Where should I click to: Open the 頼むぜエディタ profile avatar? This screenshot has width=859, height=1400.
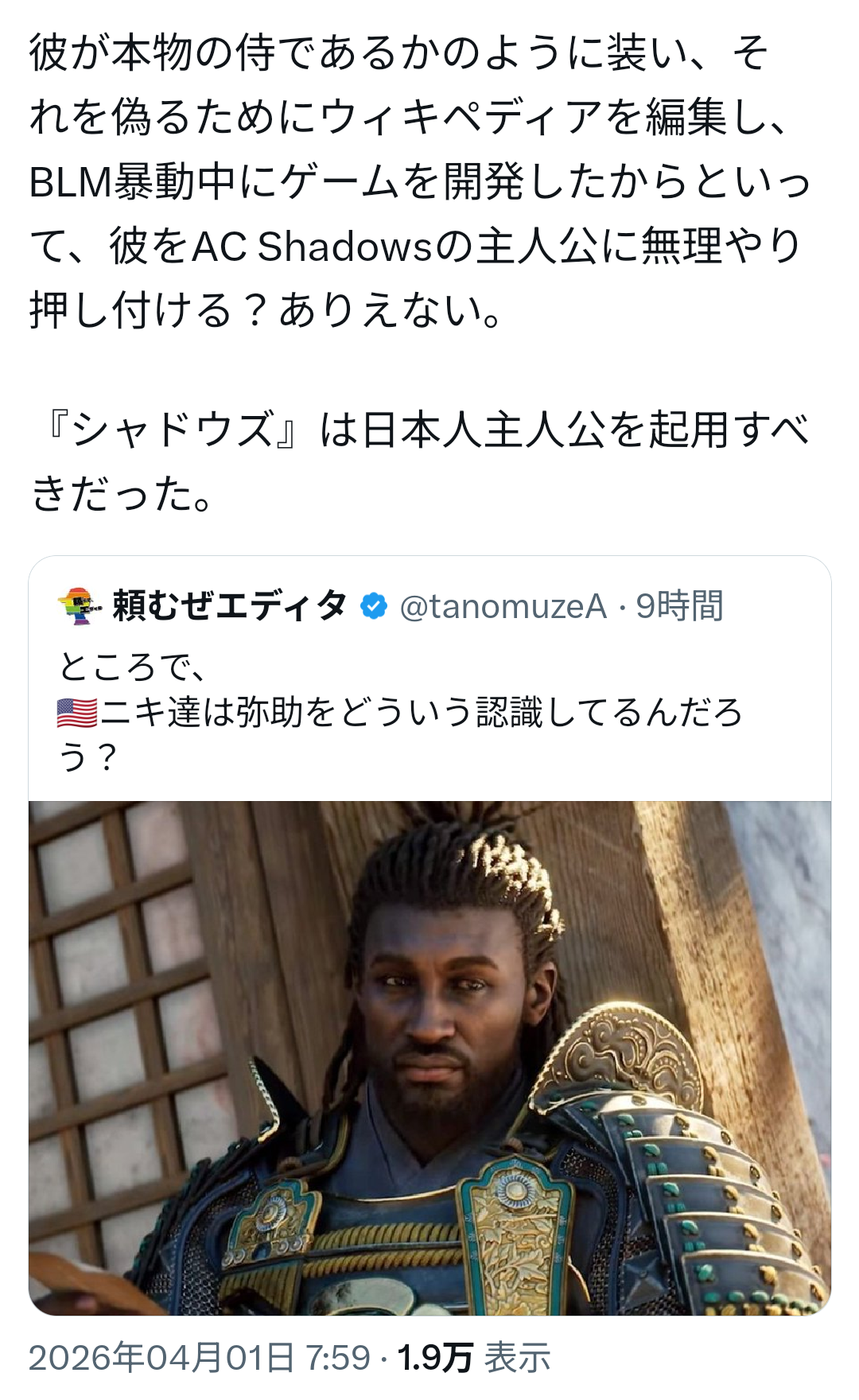tap(80, 606)
